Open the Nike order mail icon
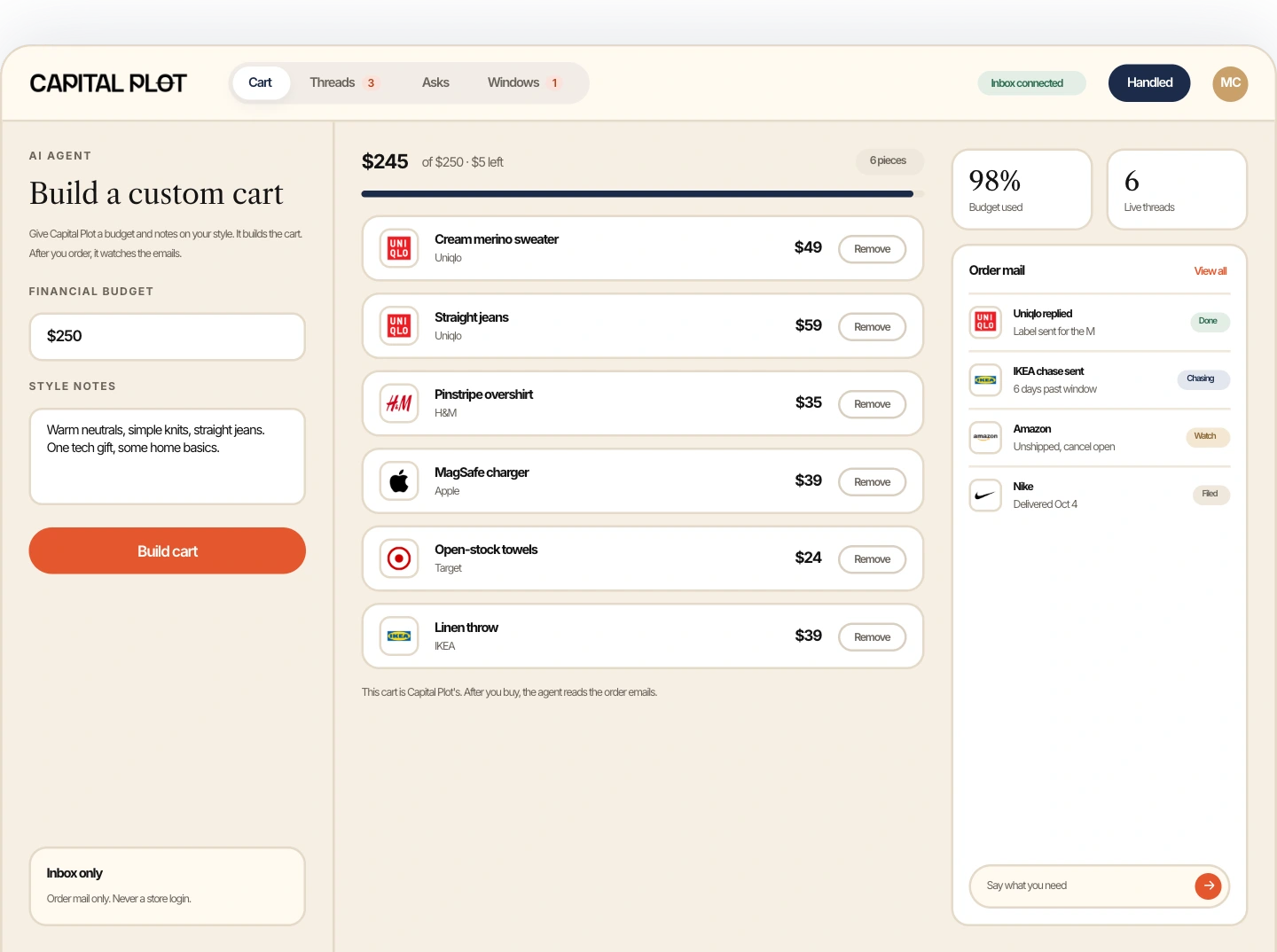Viewport: 1277px width, 952px height. 985,495
